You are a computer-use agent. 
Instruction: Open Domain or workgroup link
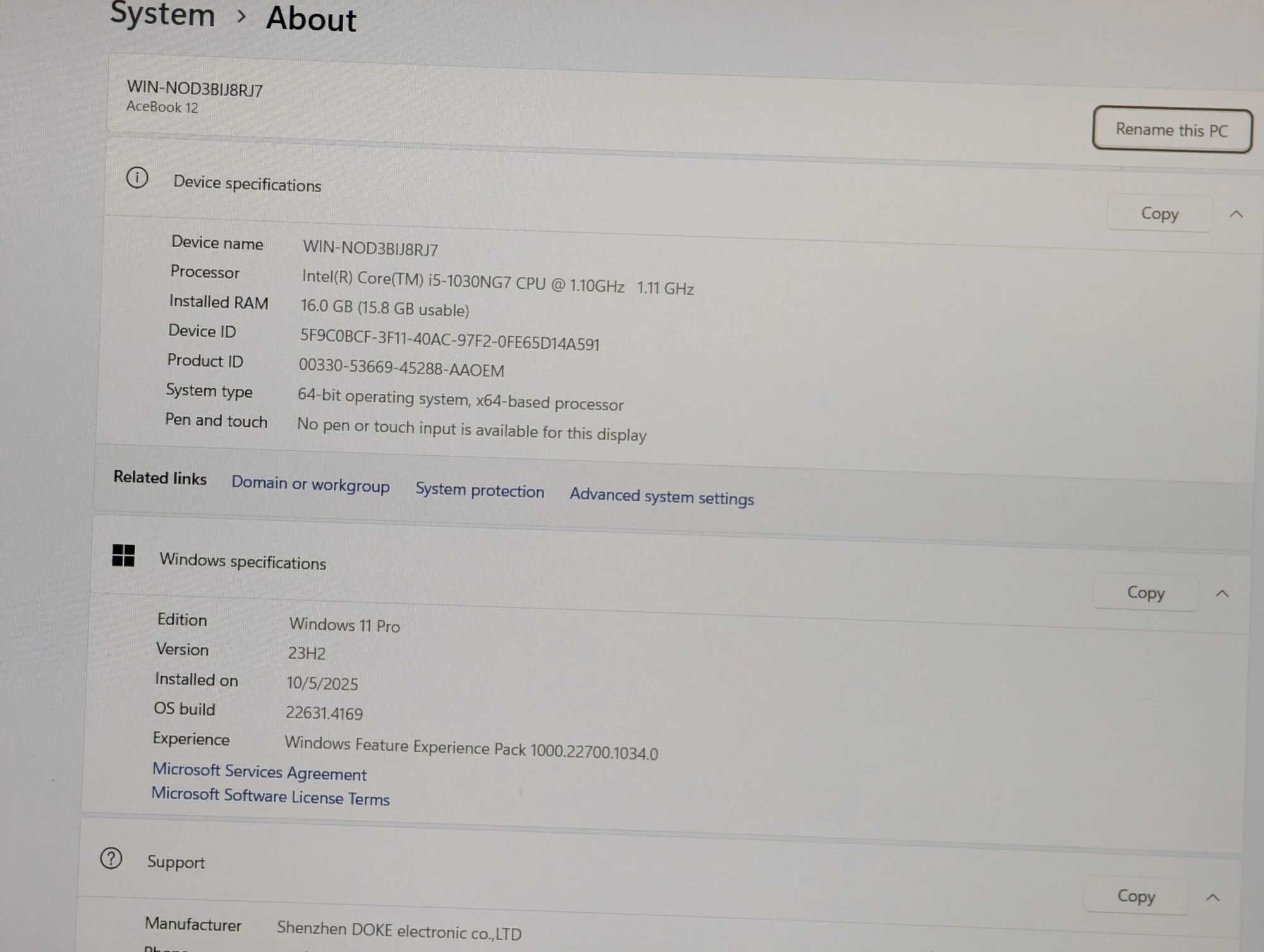tap(310, 484)
